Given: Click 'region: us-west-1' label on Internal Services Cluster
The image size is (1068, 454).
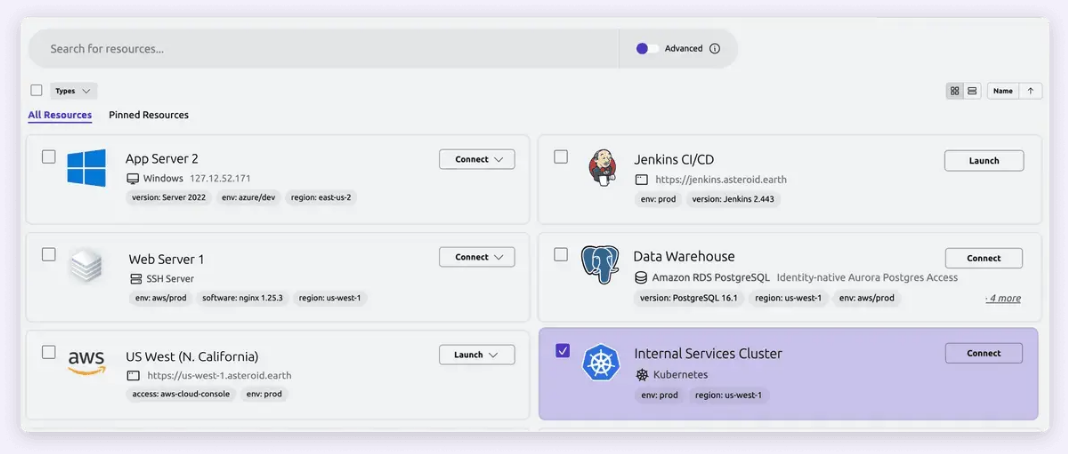Looking at the screenshot, I should click(729, 395).
